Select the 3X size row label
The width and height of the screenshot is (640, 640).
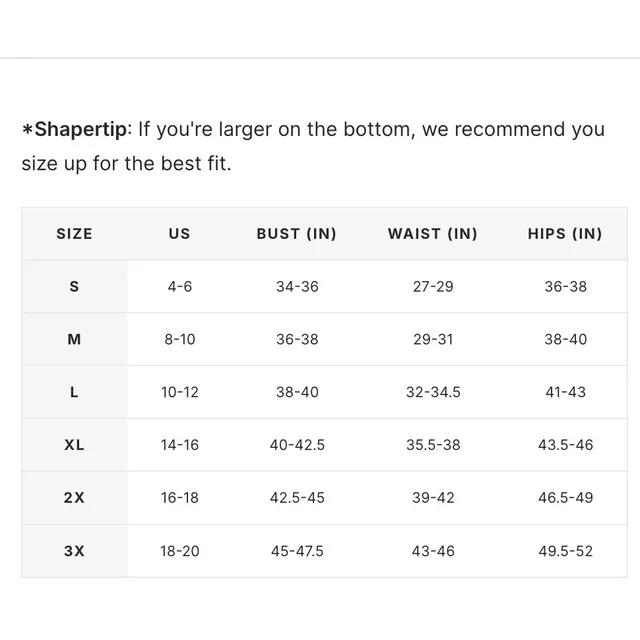point(74,551)
